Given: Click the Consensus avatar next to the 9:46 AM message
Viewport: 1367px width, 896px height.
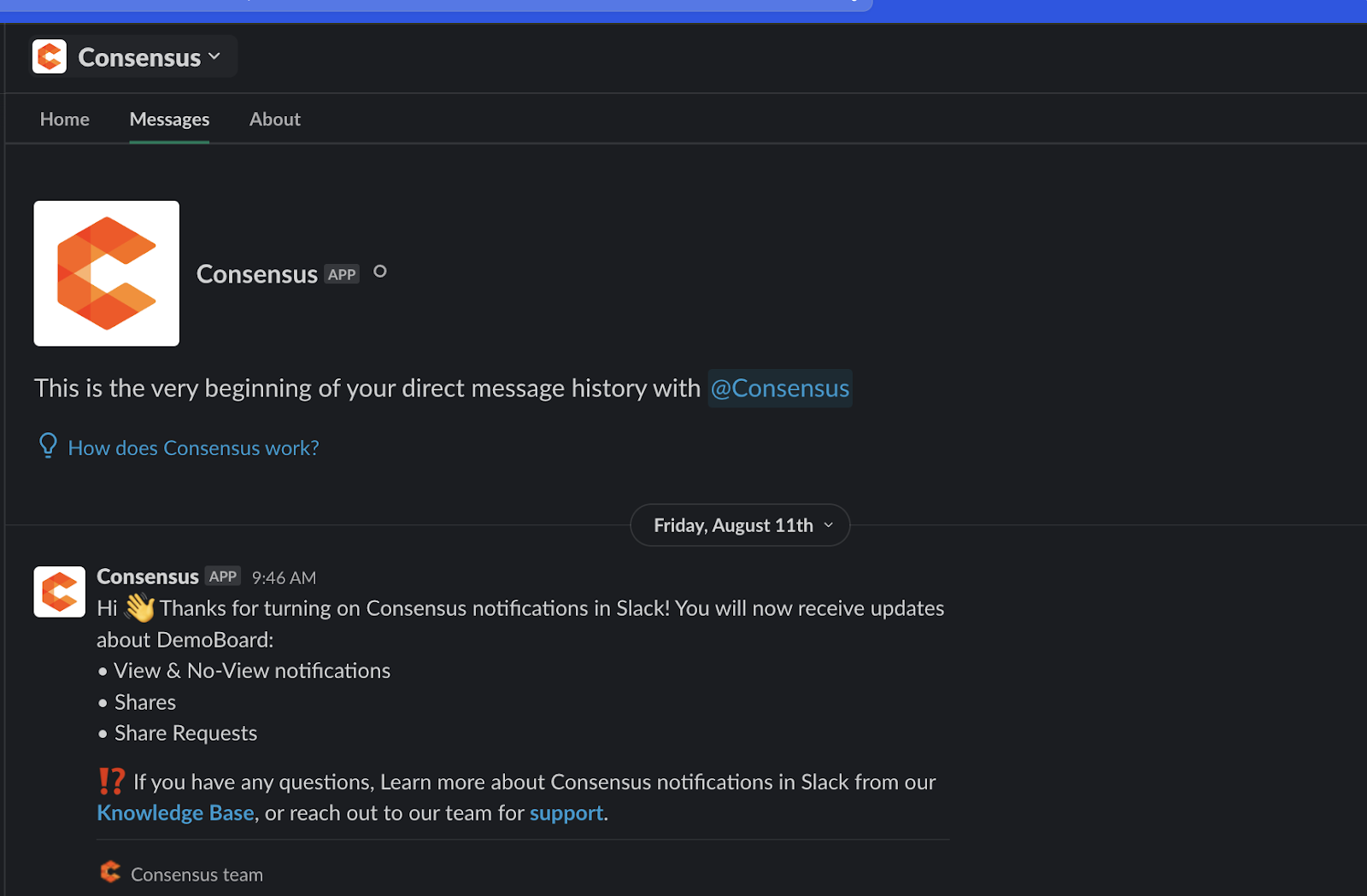Looking at the screenshot, I should tap(59, 591).
